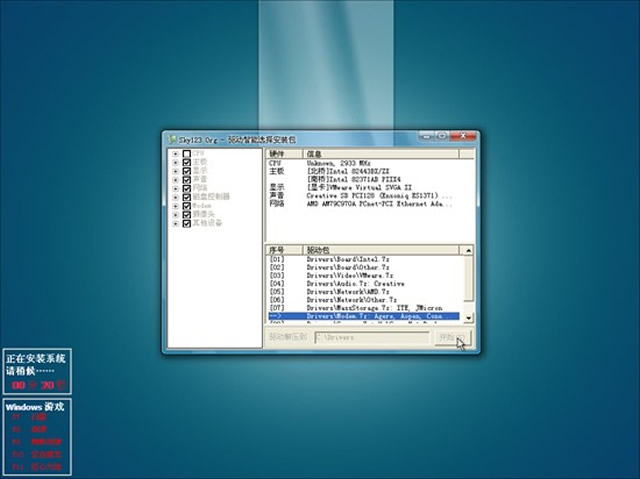Uncheck the 其他设备 checkbox
The width and height of the screenshot is (640, 479).
click(187, 222)
